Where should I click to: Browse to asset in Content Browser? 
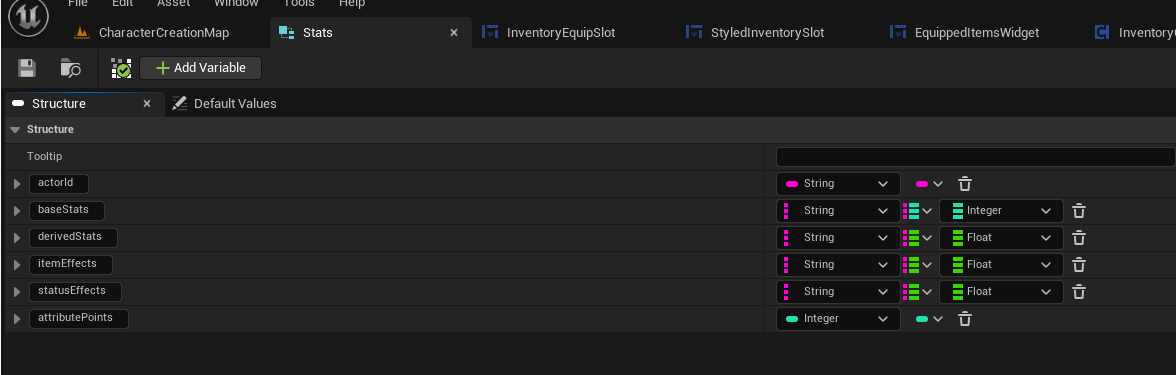(x=70, y=68)
